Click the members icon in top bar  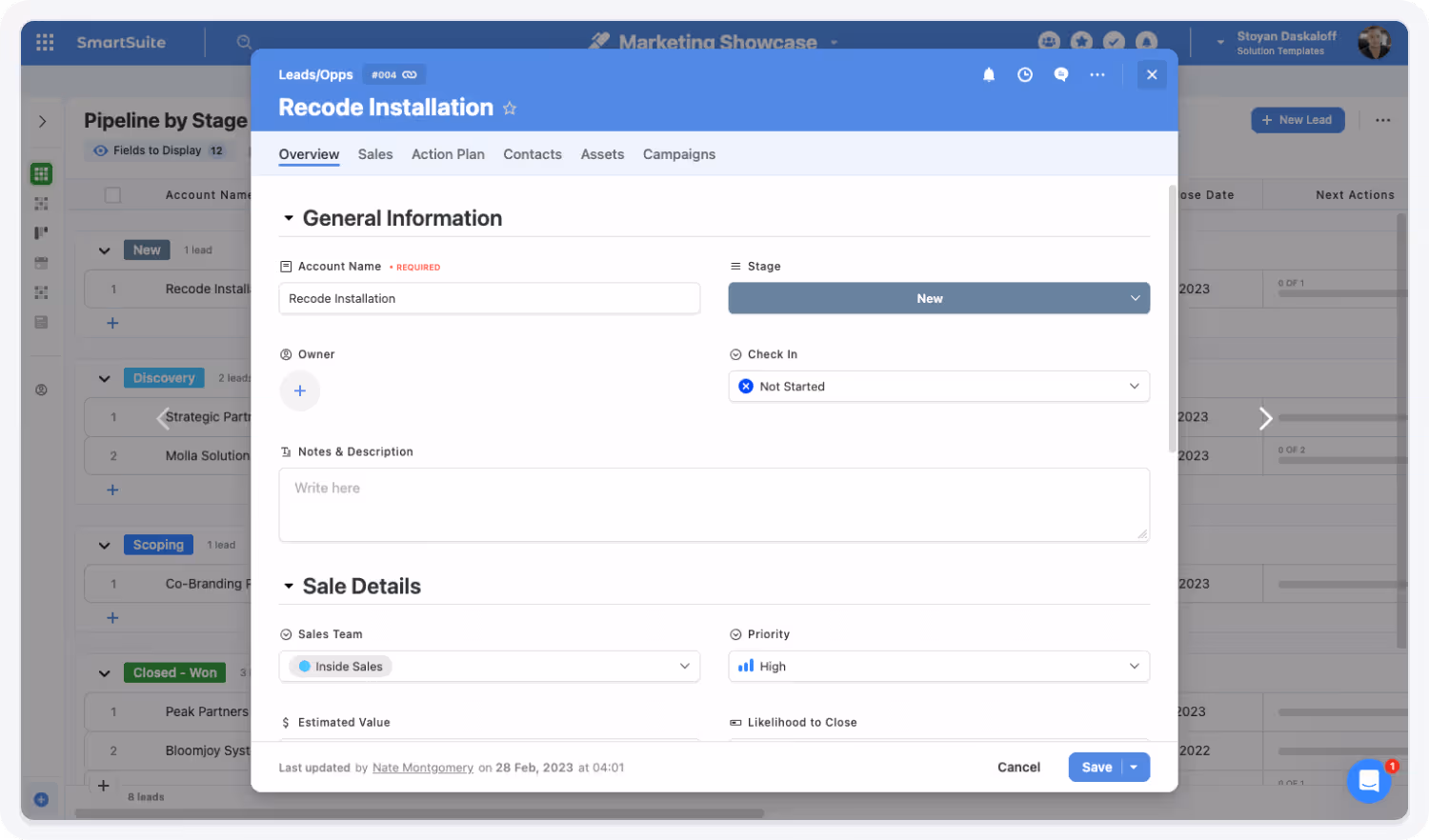click(1049, 41)
